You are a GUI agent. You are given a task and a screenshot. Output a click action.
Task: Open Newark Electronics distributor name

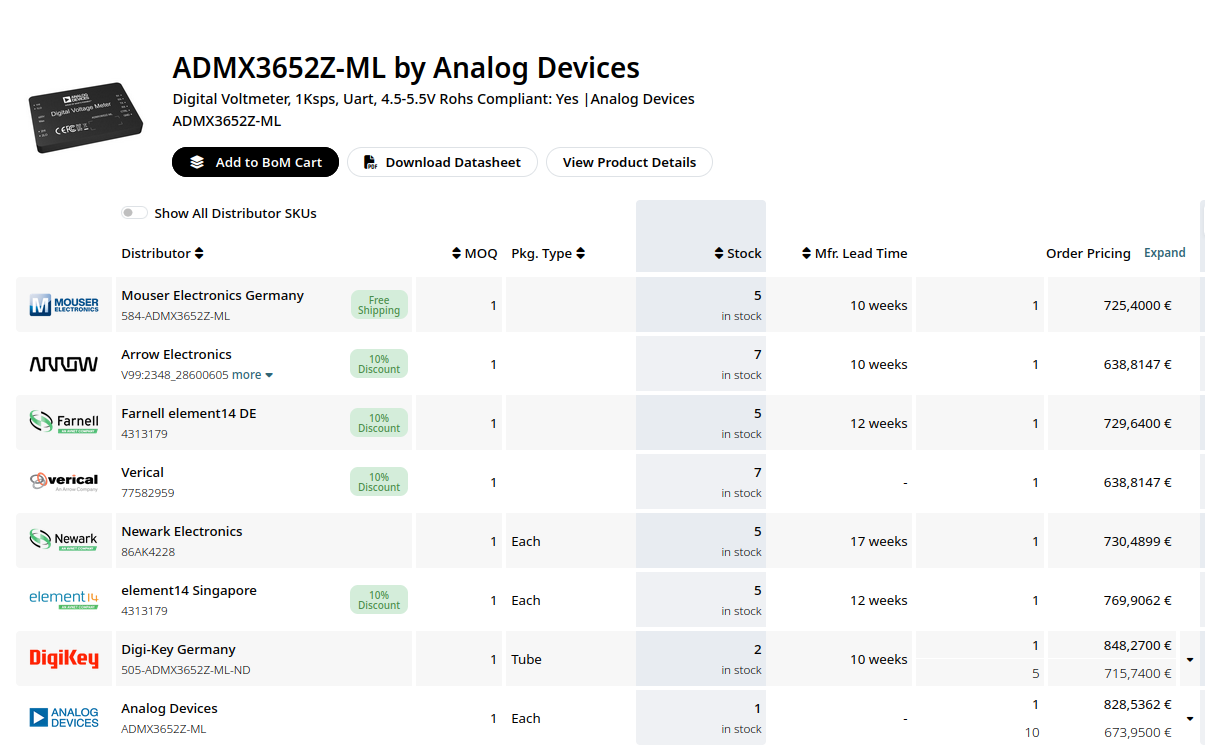tap(182, 531)
